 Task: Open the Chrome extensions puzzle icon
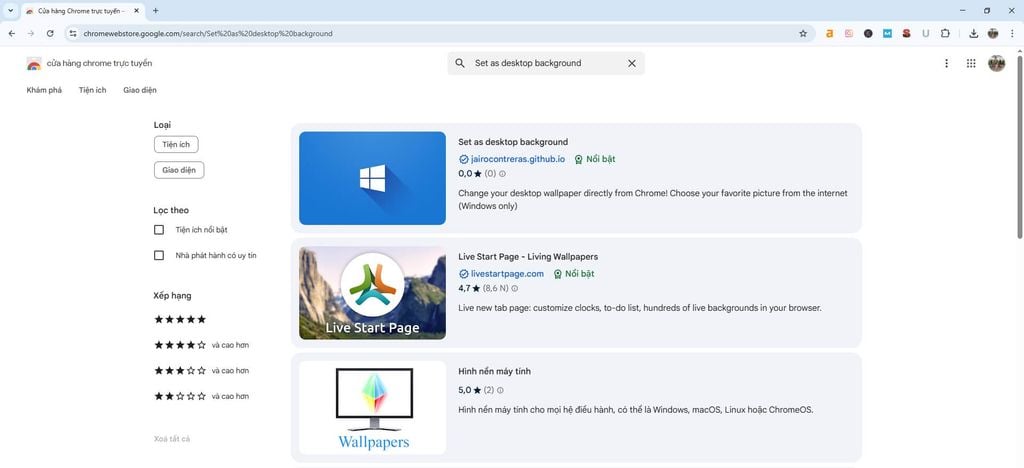(x=945, y=33)
